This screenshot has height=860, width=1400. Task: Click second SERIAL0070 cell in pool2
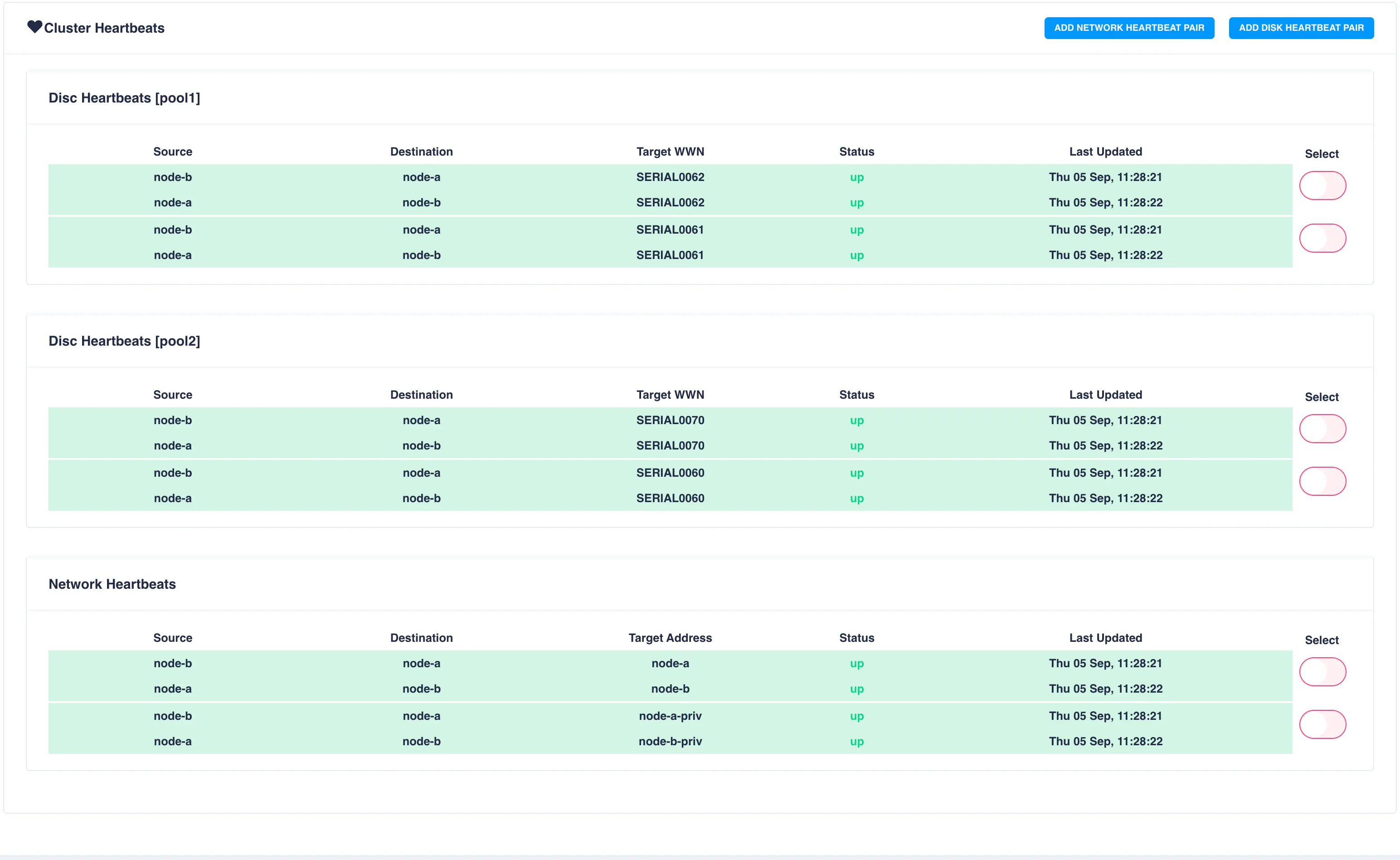tap(670, 445)
